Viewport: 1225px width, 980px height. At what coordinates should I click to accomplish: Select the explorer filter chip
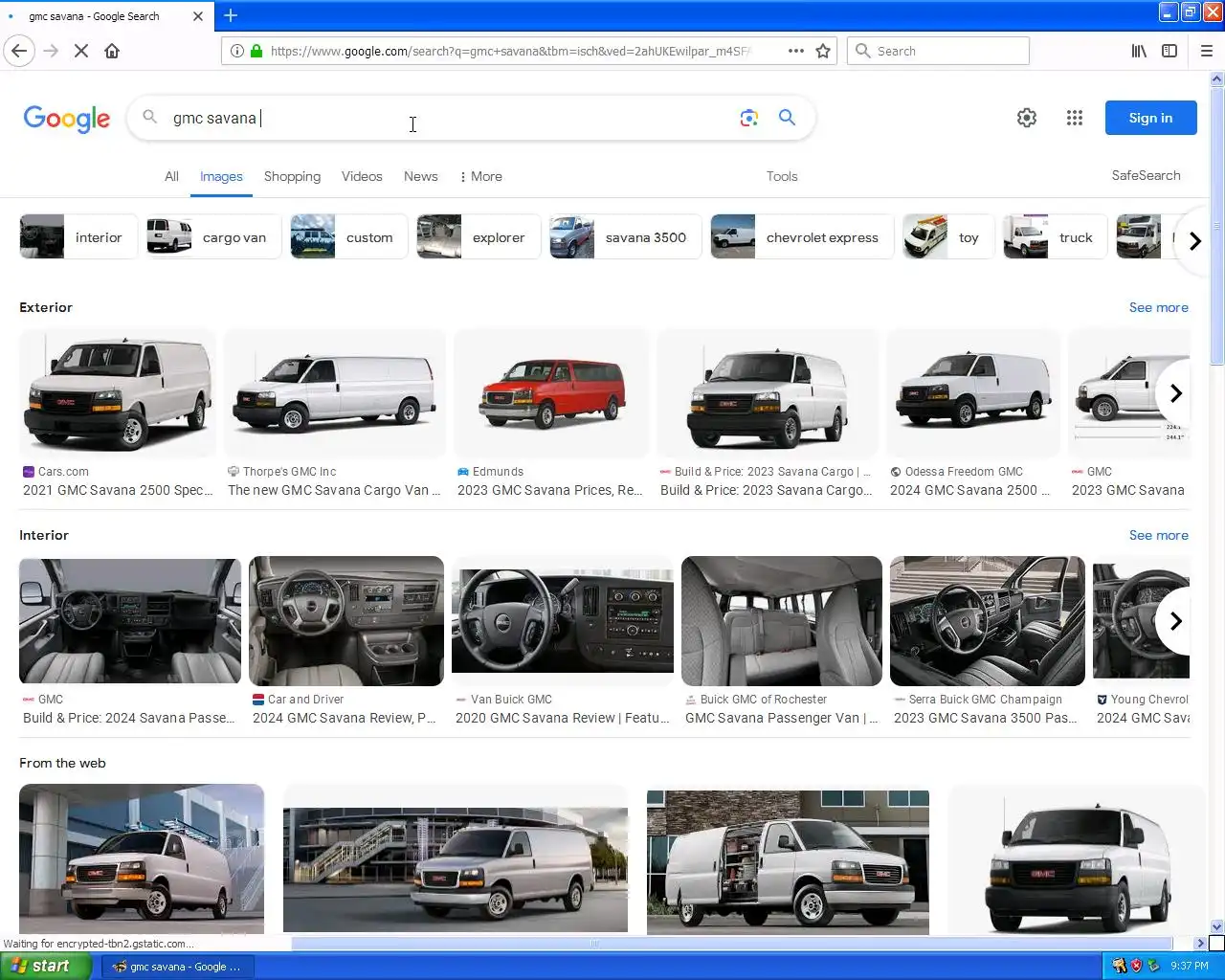click(479, 237)
